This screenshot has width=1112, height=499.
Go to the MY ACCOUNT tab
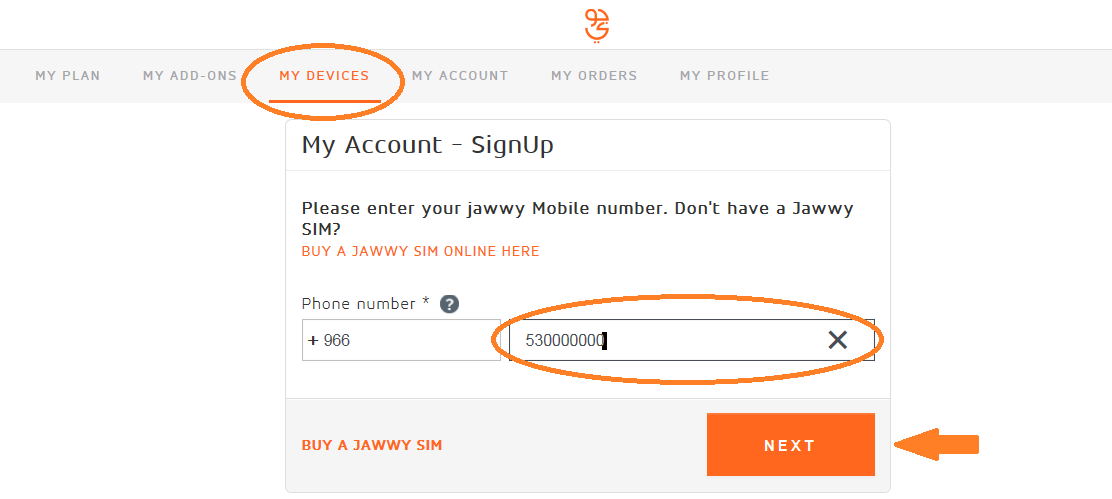460,76
